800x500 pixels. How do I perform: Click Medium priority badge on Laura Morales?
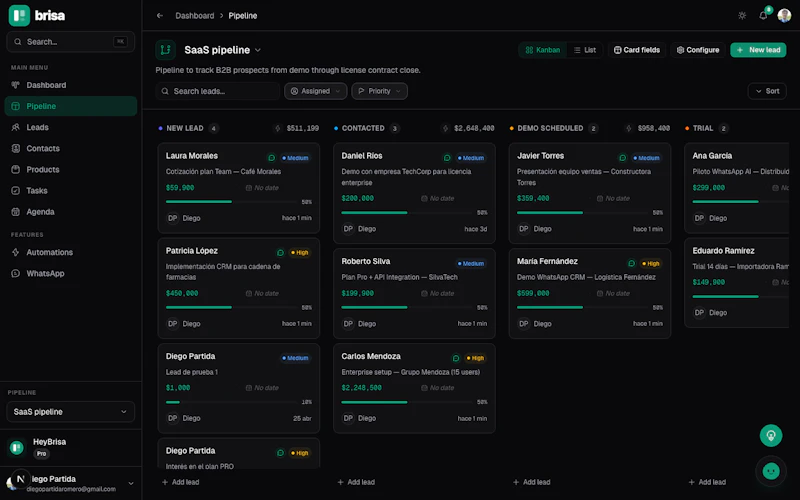click(295, 158)
